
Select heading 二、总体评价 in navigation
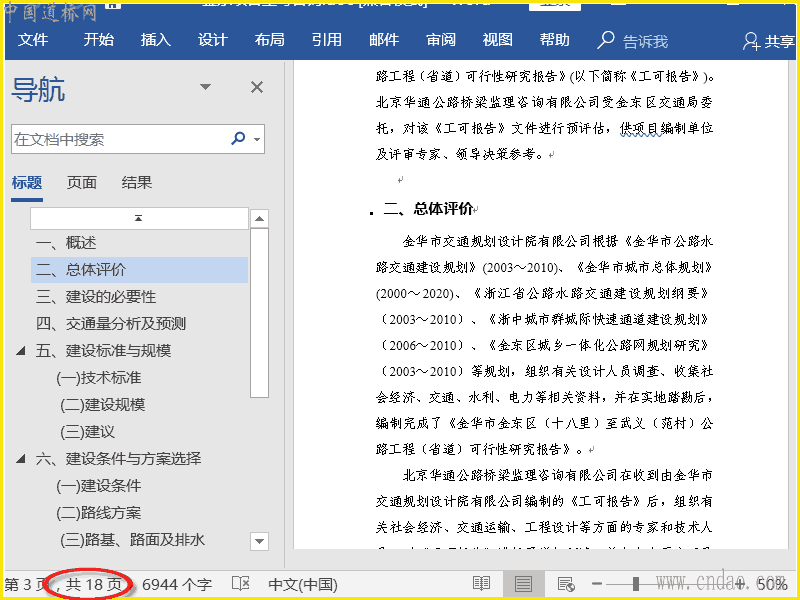[140, 270]
